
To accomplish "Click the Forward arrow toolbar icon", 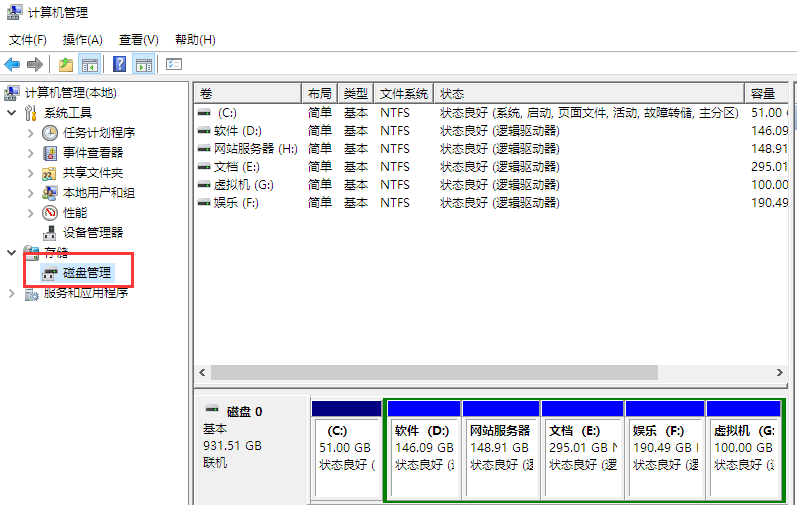I will pyautogui.click(x=35, y=65).
